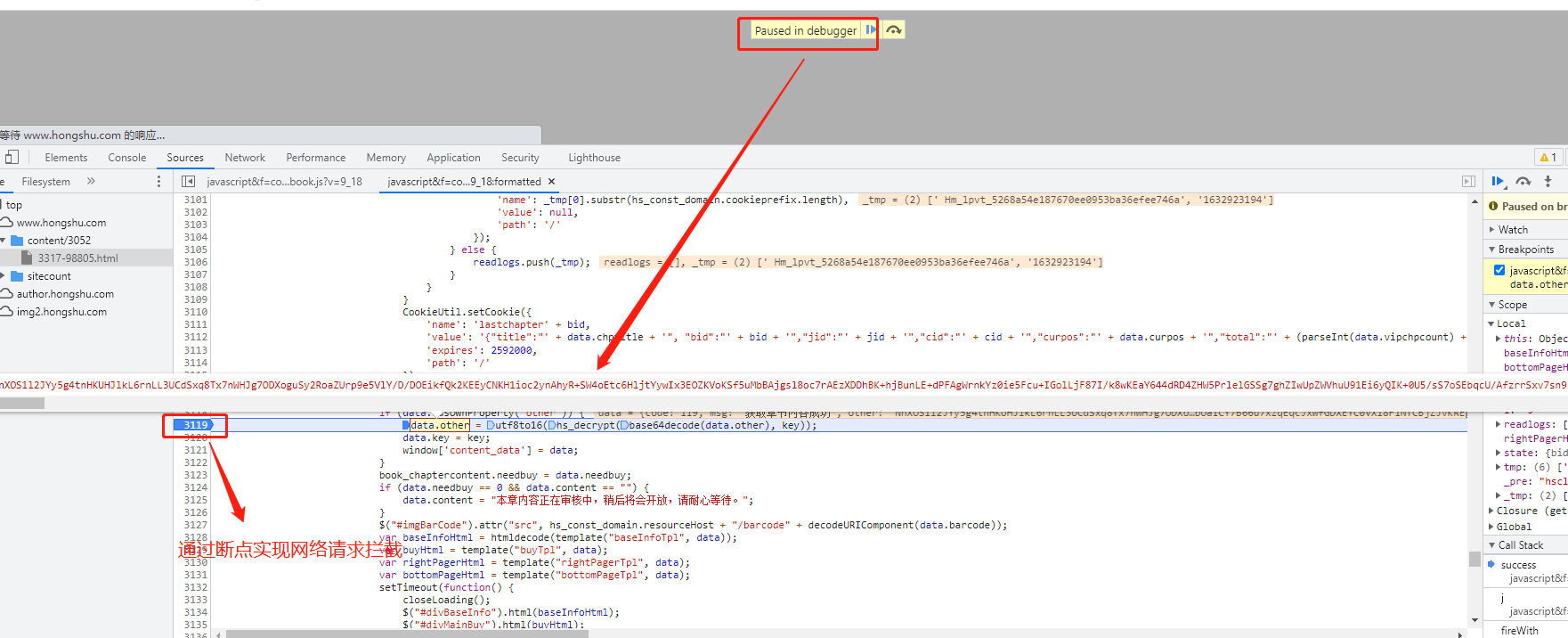Screen dimensions: 1568x638
Task: Set breakpoint on line 3123 gutter
Action: coord(195,475)
